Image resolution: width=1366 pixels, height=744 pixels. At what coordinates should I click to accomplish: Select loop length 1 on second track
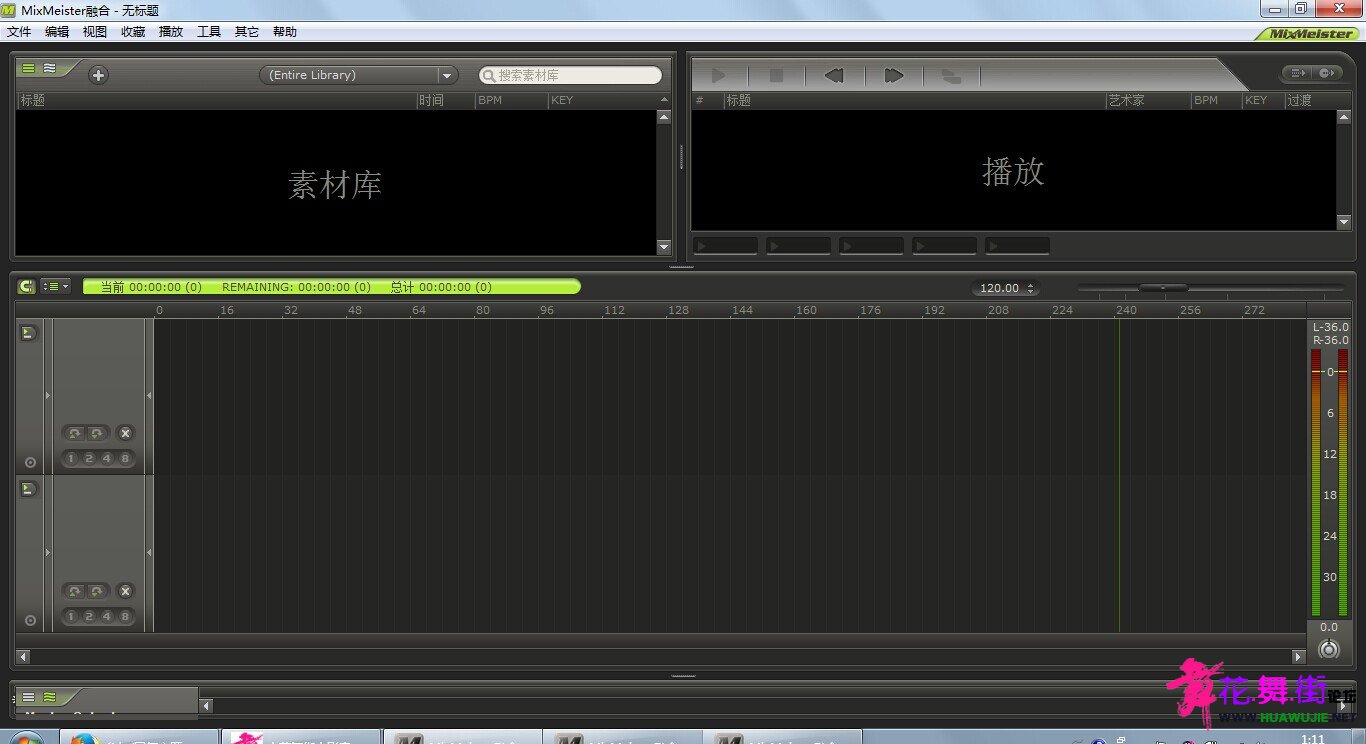coord(71,617)
